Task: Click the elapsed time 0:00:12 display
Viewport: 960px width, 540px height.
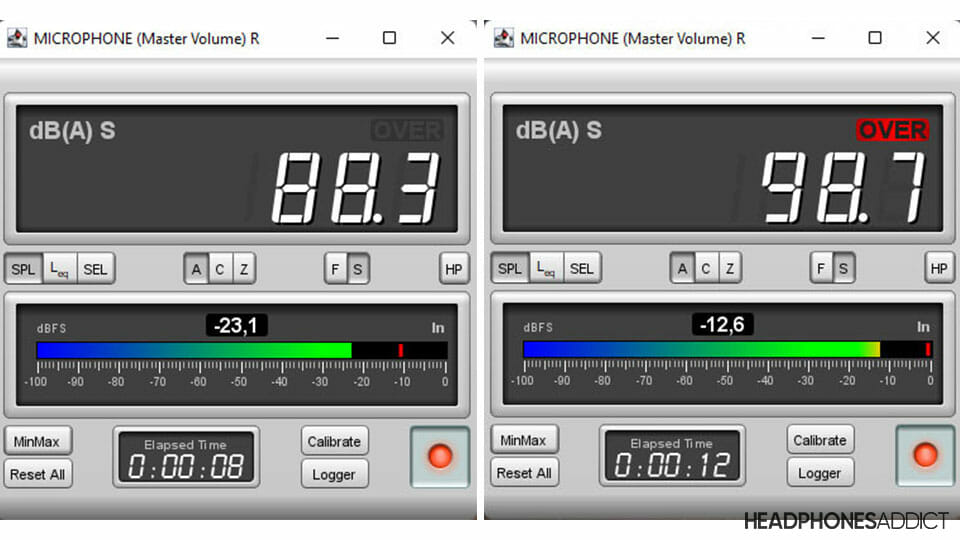Action: pos(672,465)
